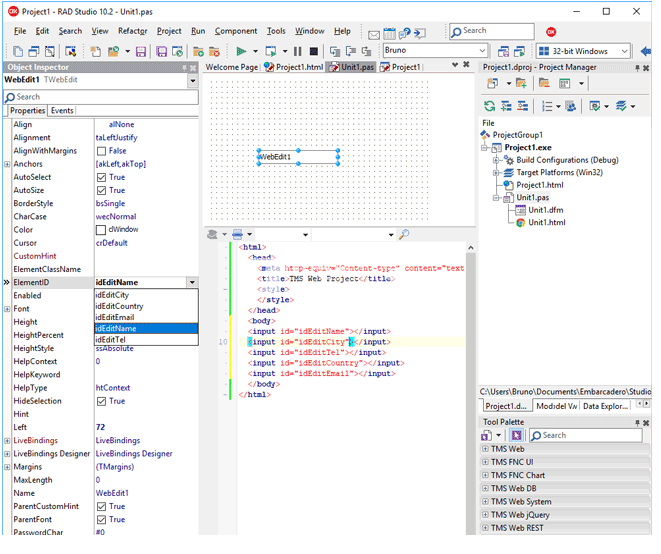This screenshot has width=661, height=554.
Task: Open the Data Explorer tab
Action: [x=605, y=406]
